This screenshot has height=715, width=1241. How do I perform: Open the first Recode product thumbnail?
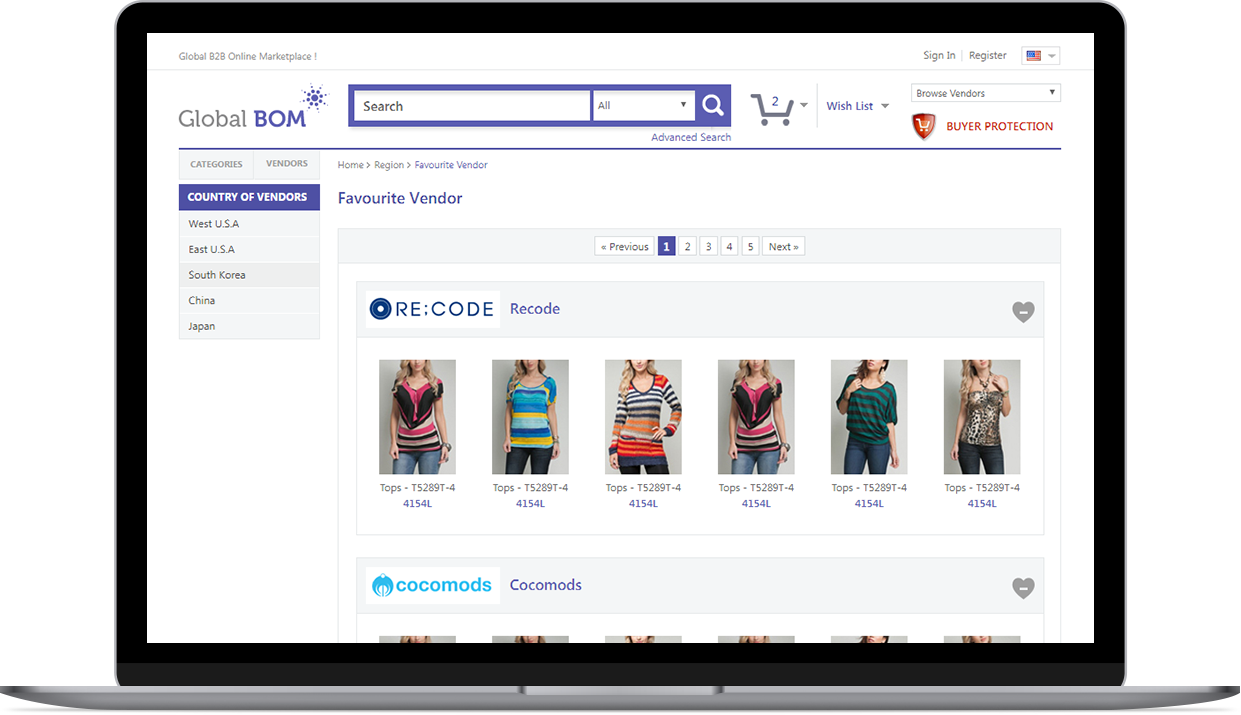click(x=417, y=417)
